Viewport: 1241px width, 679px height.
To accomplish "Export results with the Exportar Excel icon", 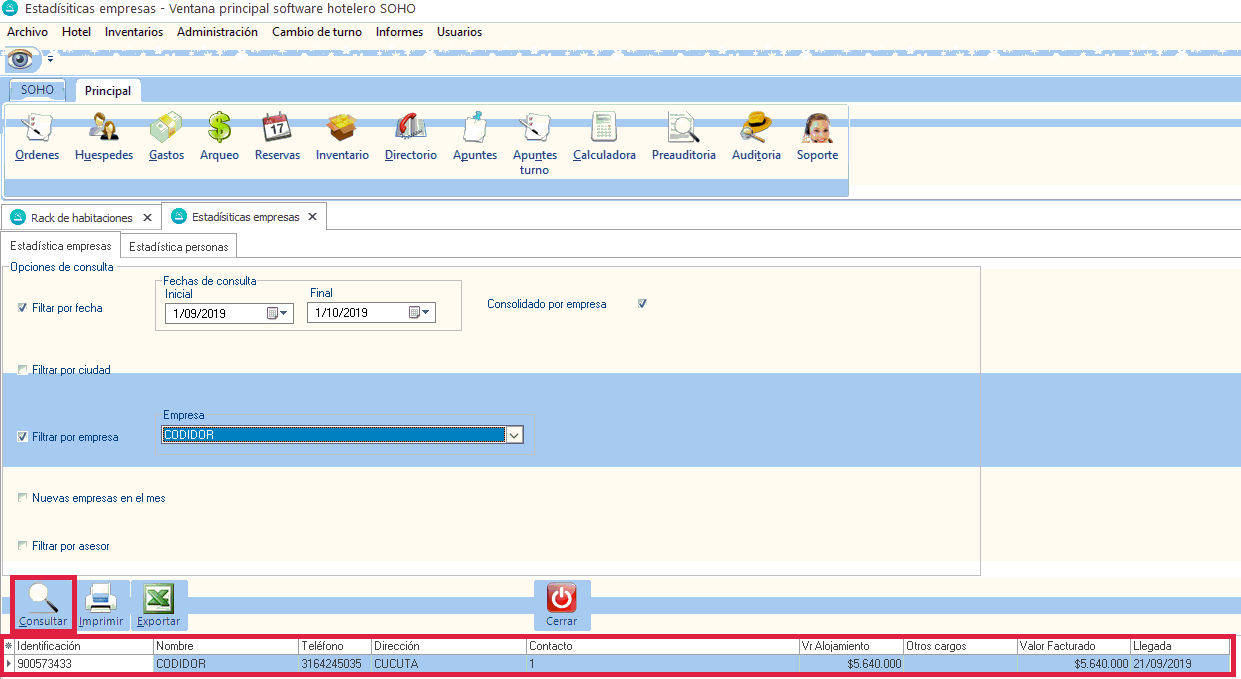I will pyautogui.click(x=159, y=605).
